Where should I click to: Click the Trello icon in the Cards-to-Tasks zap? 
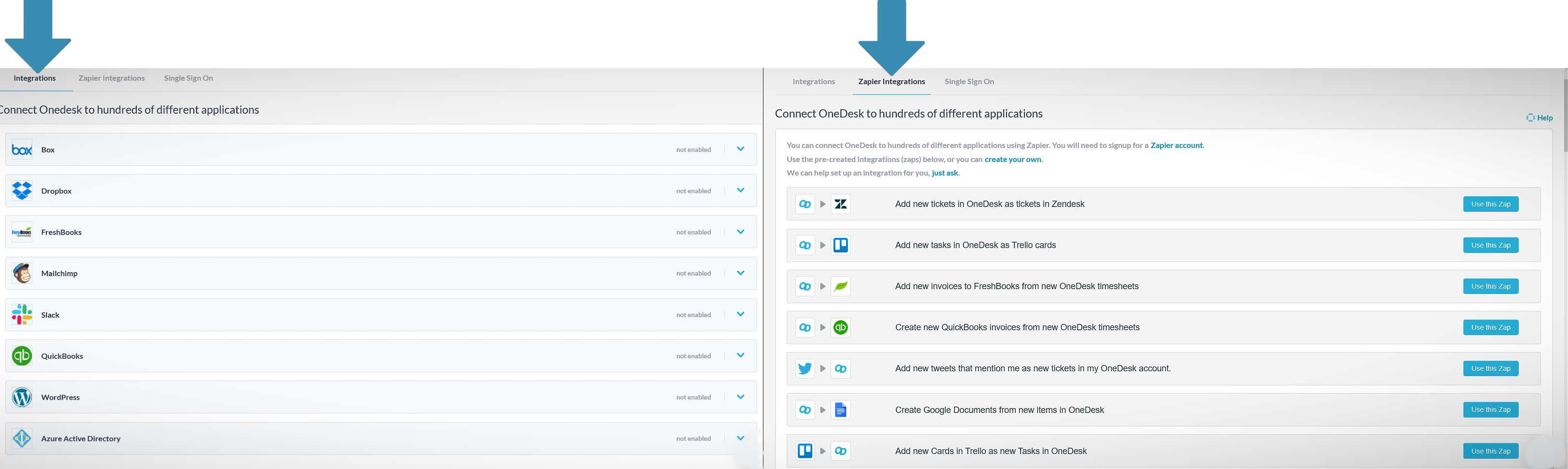[805, 451]
